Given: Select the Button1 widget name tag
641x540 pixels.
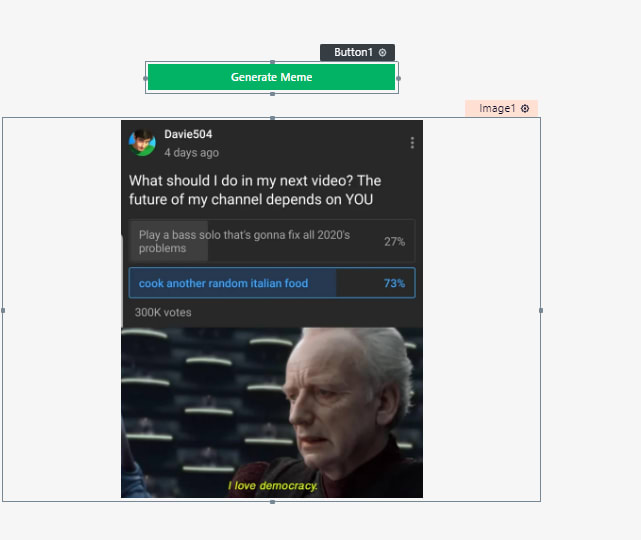Looking at the screenshot, I should point(357,53).
